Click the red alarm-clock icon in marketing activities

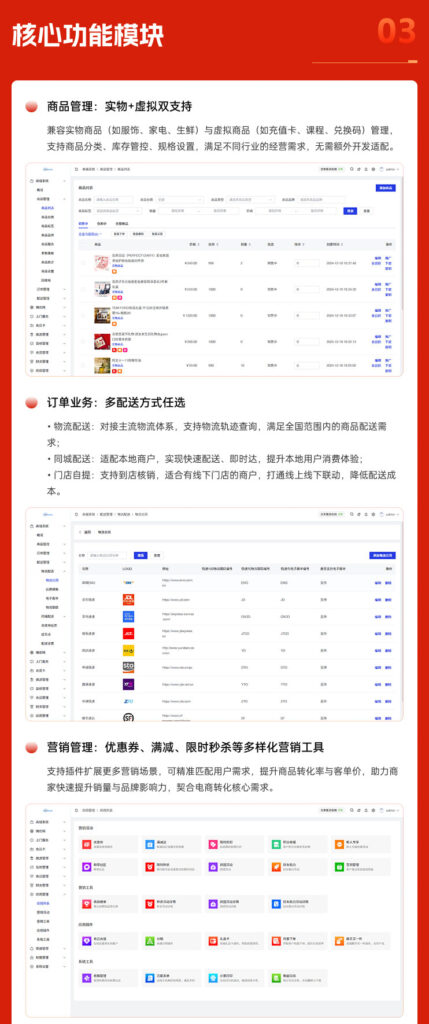pyautogui.click(x=149, y=867)
